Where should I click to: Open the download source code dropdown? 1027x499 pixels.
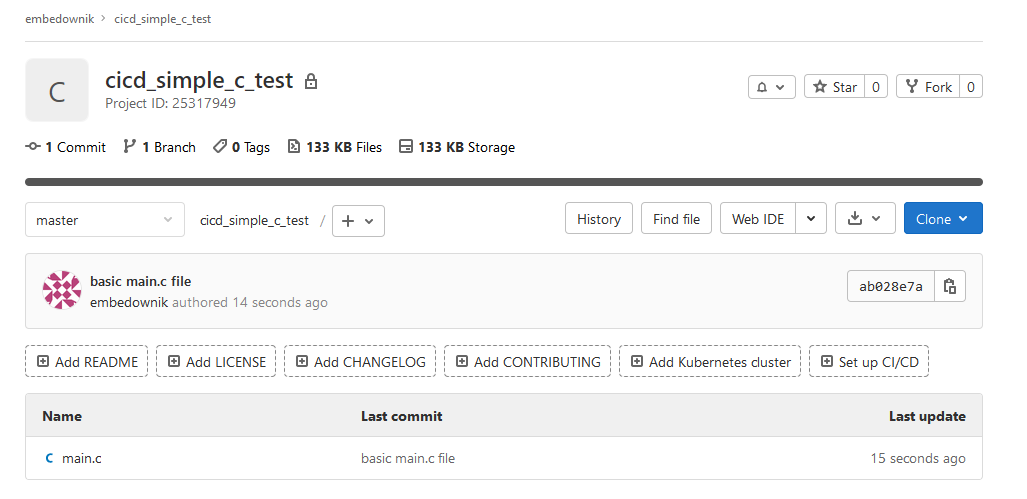[x=864, y=219]
